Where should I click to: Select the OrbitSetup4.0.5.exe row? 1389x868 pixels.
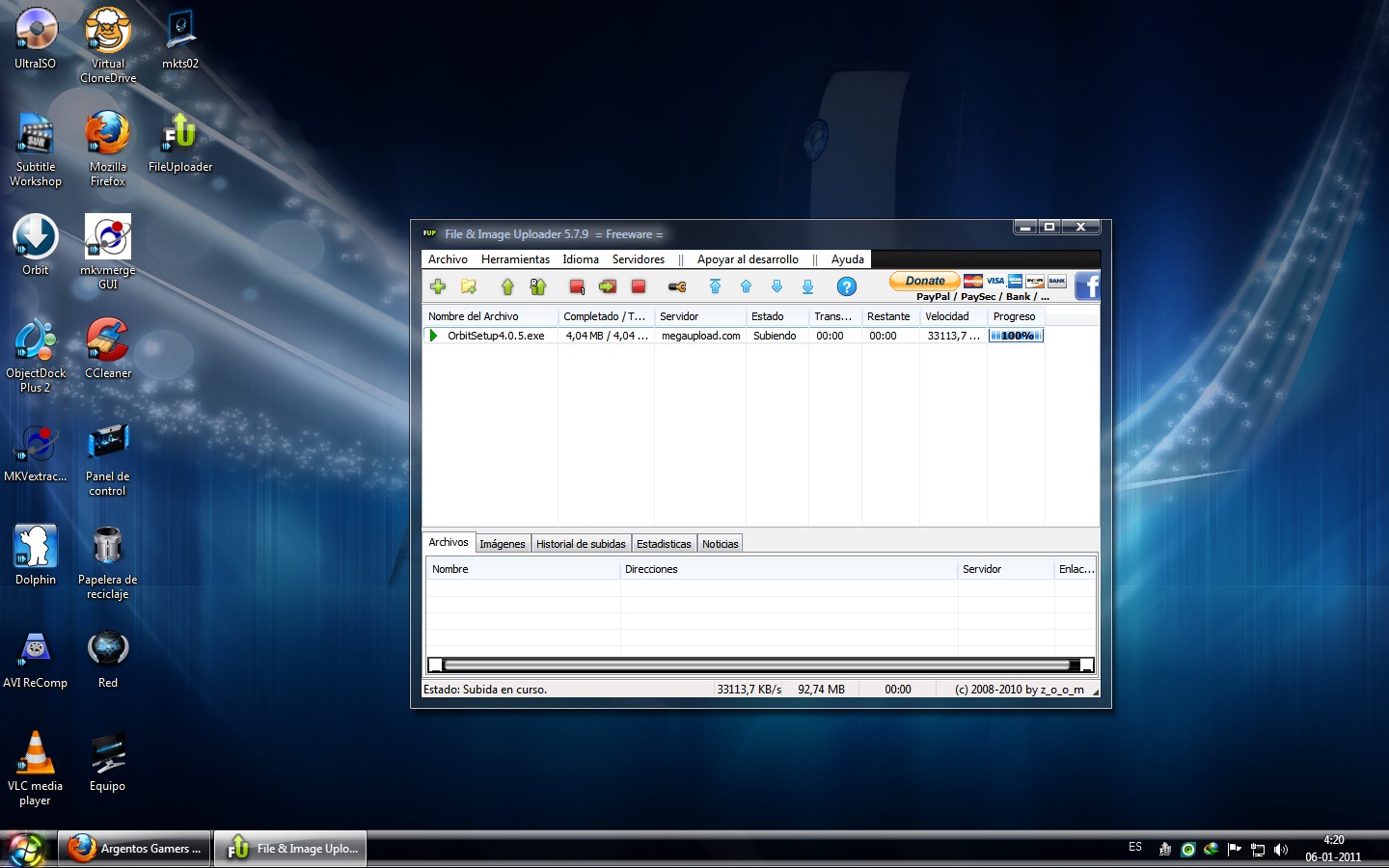coord(733,336)
